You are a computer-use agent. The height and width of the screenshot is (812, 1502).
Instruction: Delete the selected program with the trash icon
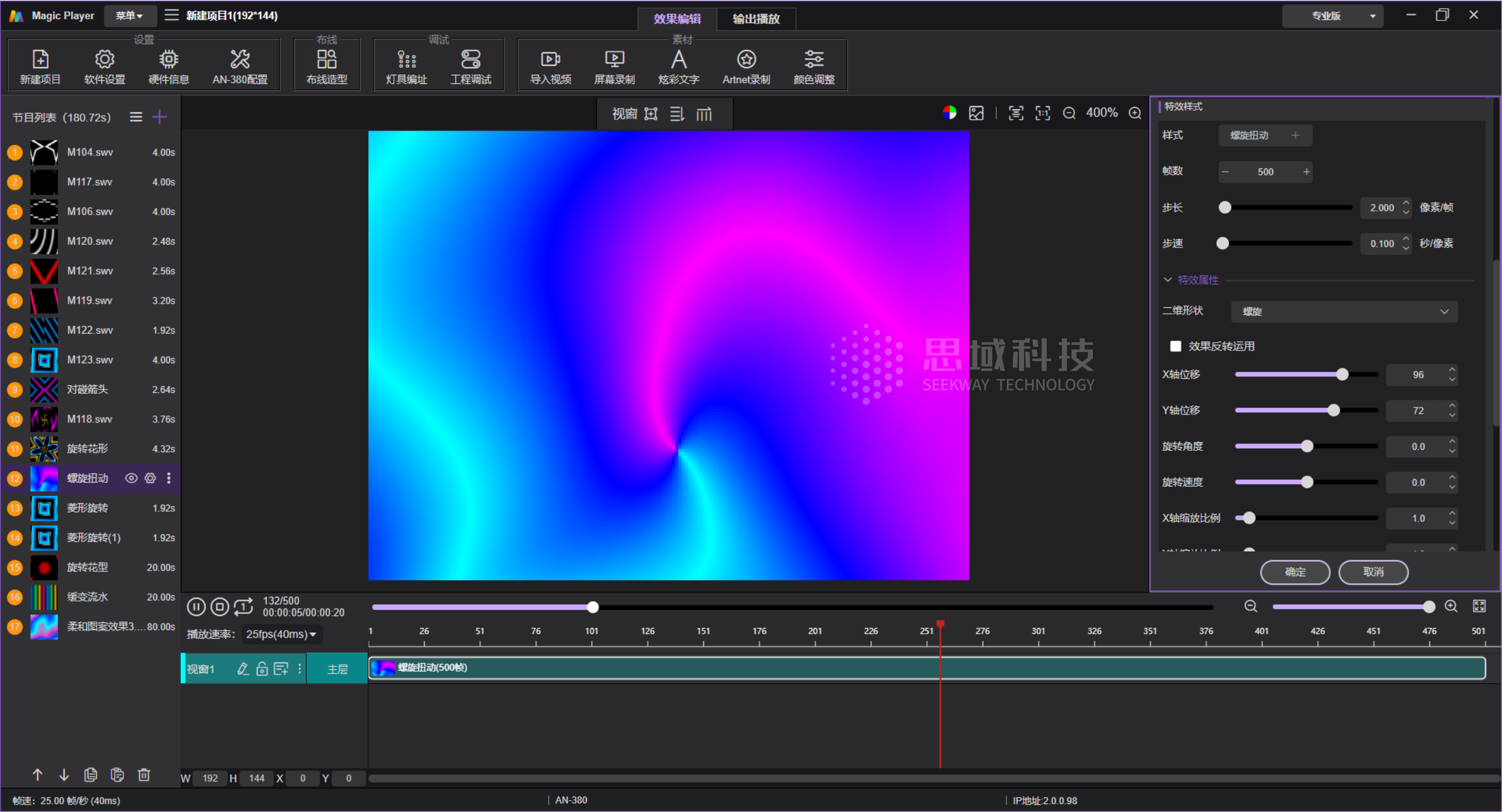[x=144, y=775]
